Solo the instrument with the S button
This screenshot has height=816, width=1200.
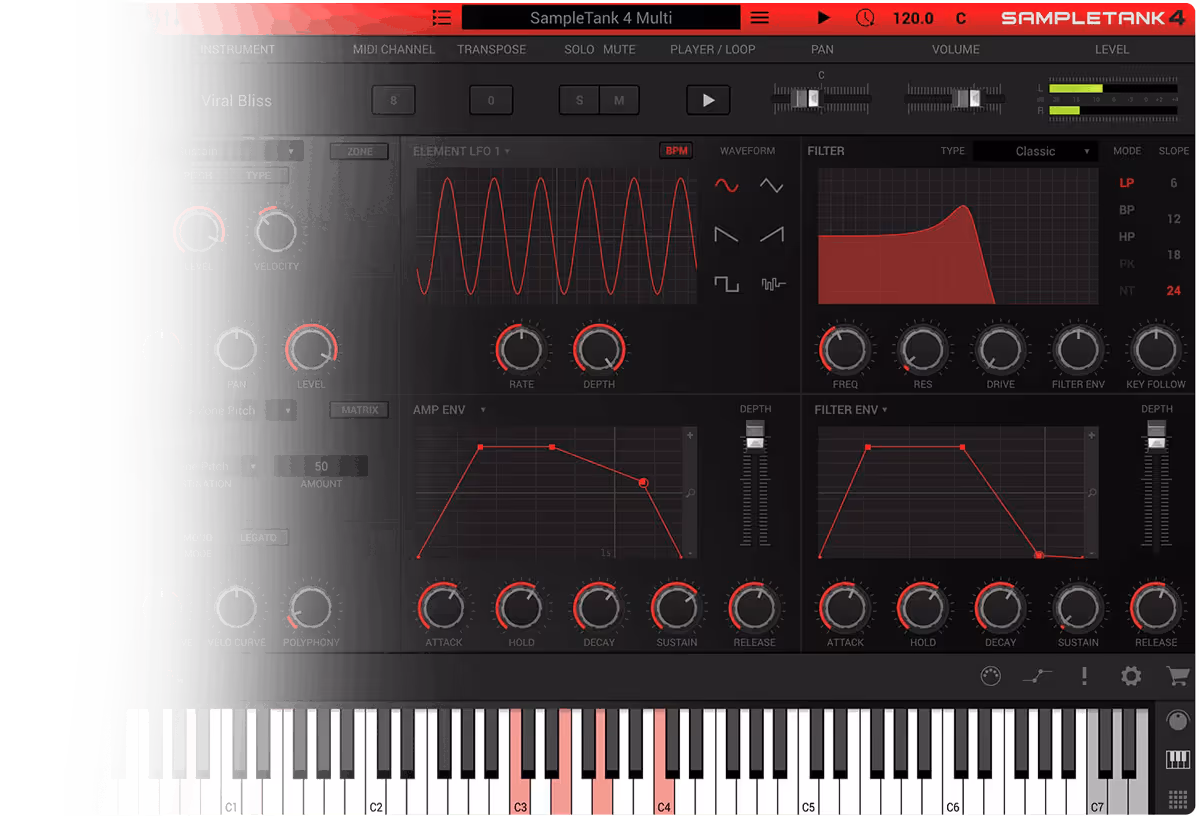(579, 100)
